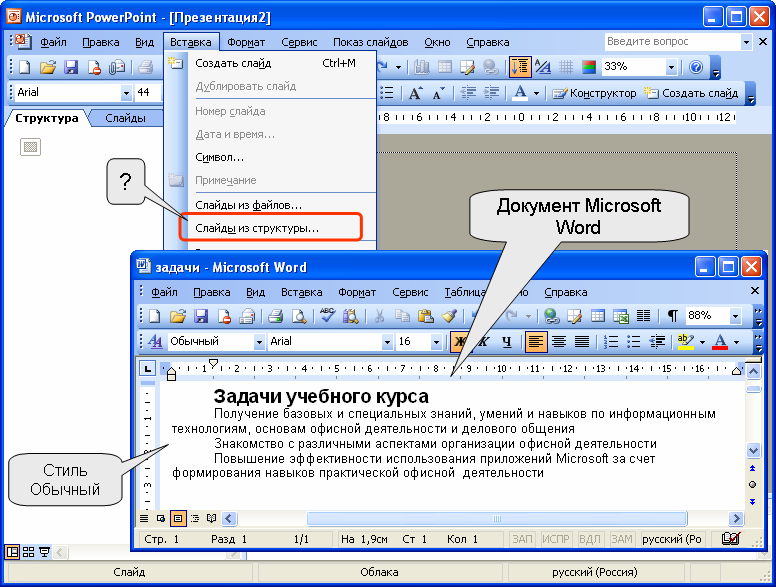Click ЗАП indicator in Word status bar

pos(522,539)
